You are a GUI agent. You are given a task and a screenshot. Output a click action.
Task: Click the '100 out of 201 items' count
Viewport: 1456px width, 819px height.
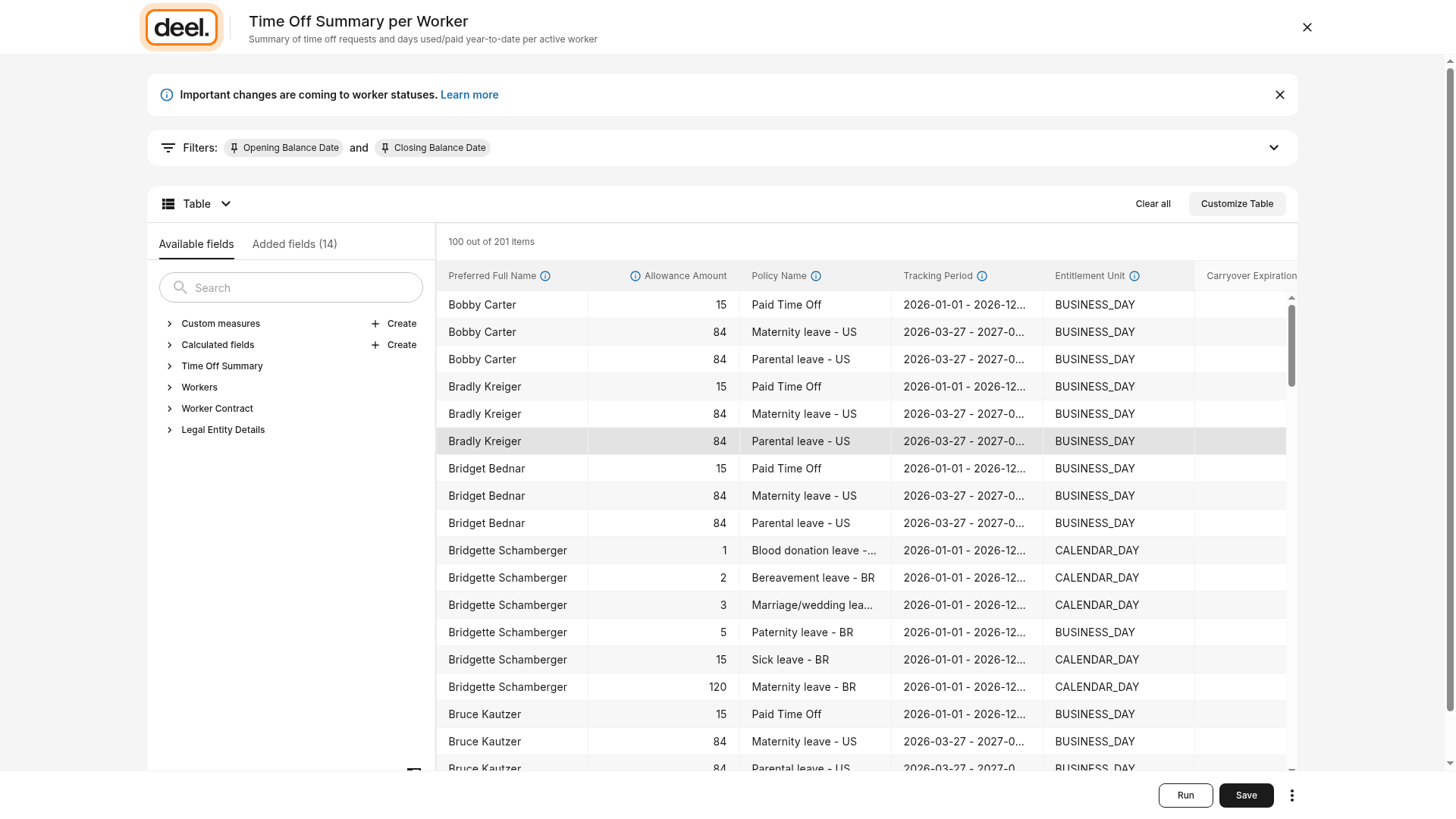[491, 242]
